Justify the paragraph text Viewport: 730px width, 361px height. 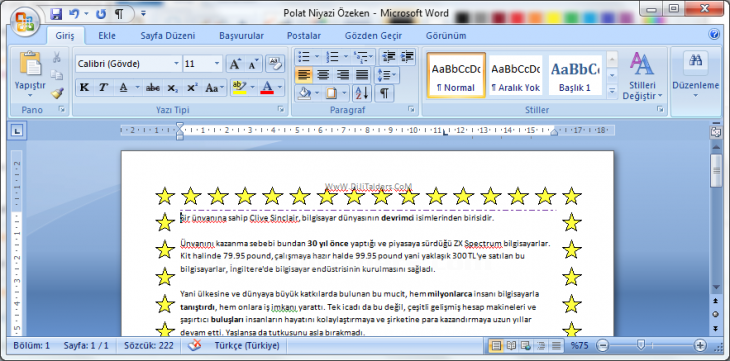coord(362,75)
